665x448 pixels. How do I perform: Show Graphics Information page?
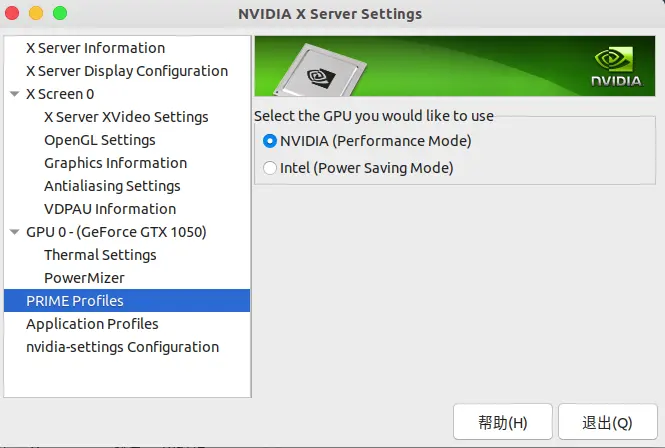click(115, 163)
